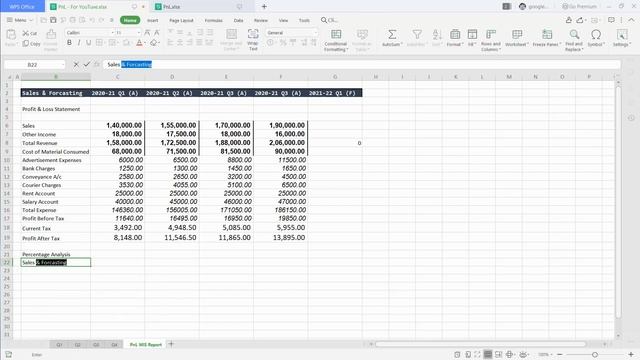Click the red font color button
The width and height of the screenshot is (640, 360).
click(x=139, y=43)
